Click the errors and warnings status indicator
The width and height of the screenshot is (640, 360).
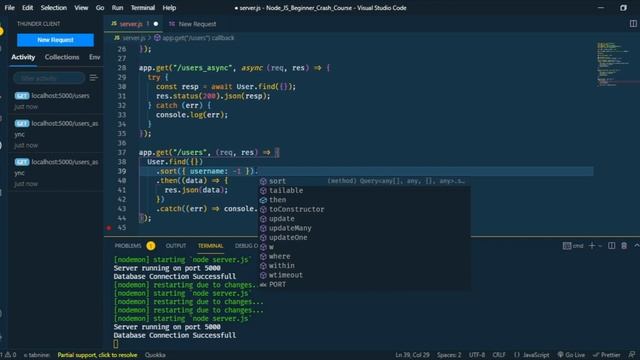9,355
